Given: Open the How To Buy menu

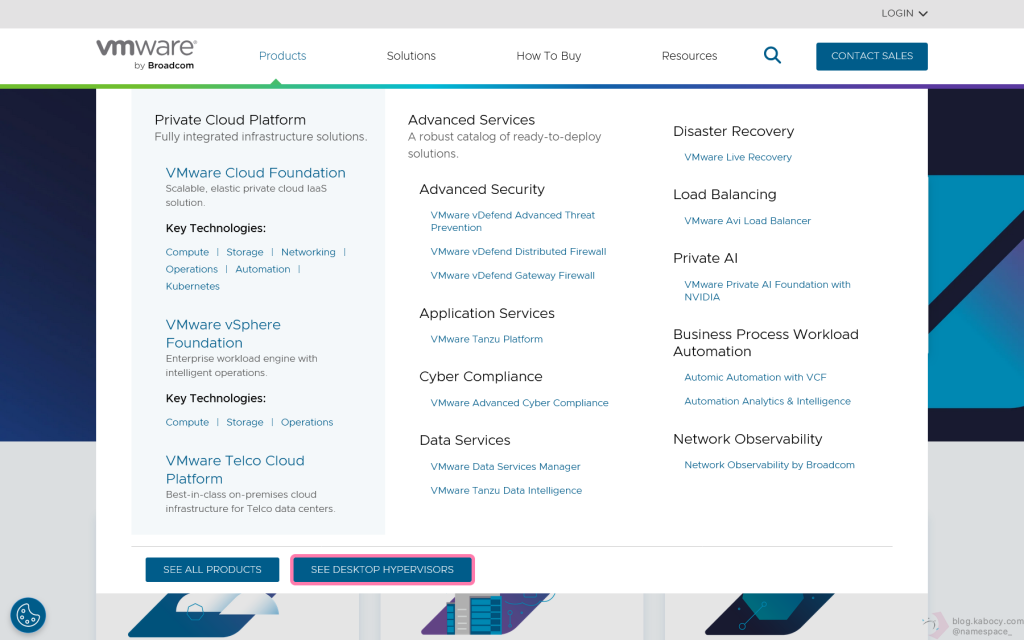Looking at the screenshot, I should pos(548,56).
